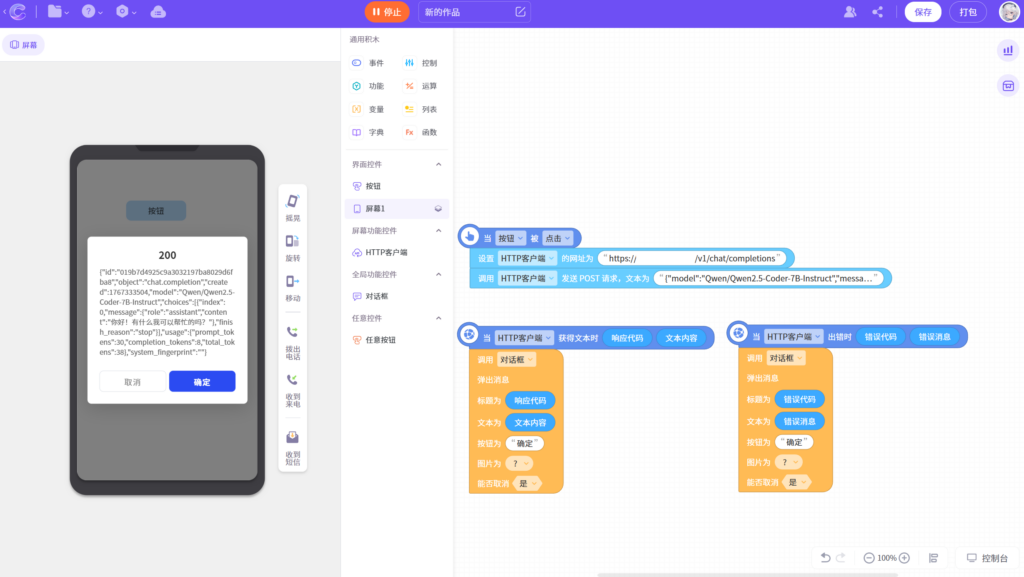Viewport: 1024px width, 577px height.
Task: Open the file menu folder icon dropdown
Action: [58, 12]
